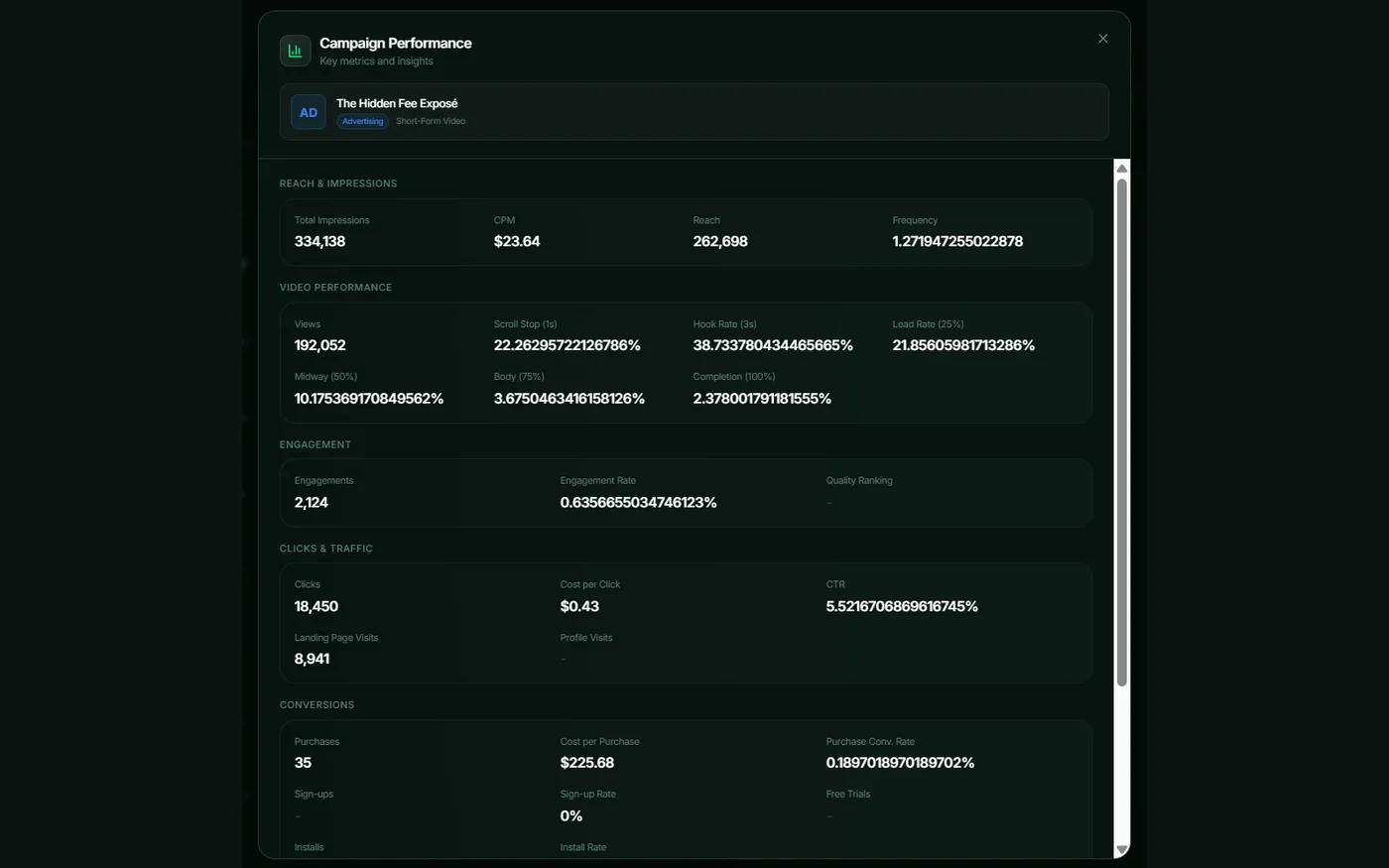Click the VIDEO PERFORMANCE section heading

pos(335,288)
